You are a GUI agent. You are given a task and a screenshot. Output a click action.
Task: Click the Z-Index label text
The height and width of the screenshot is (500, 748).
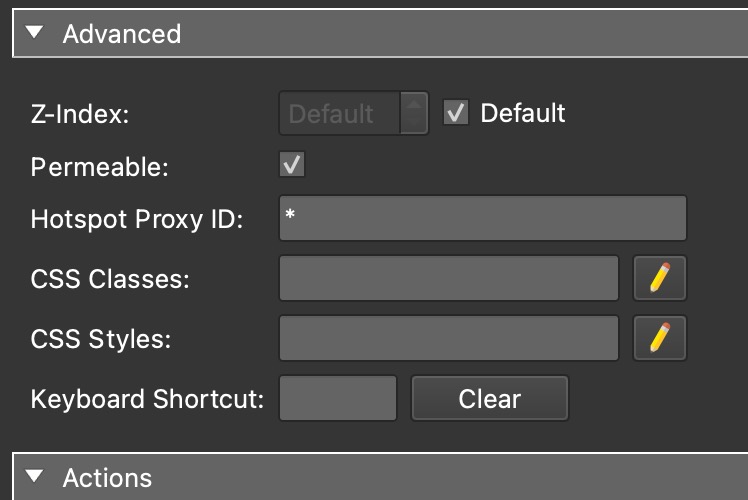coord(81,114)
